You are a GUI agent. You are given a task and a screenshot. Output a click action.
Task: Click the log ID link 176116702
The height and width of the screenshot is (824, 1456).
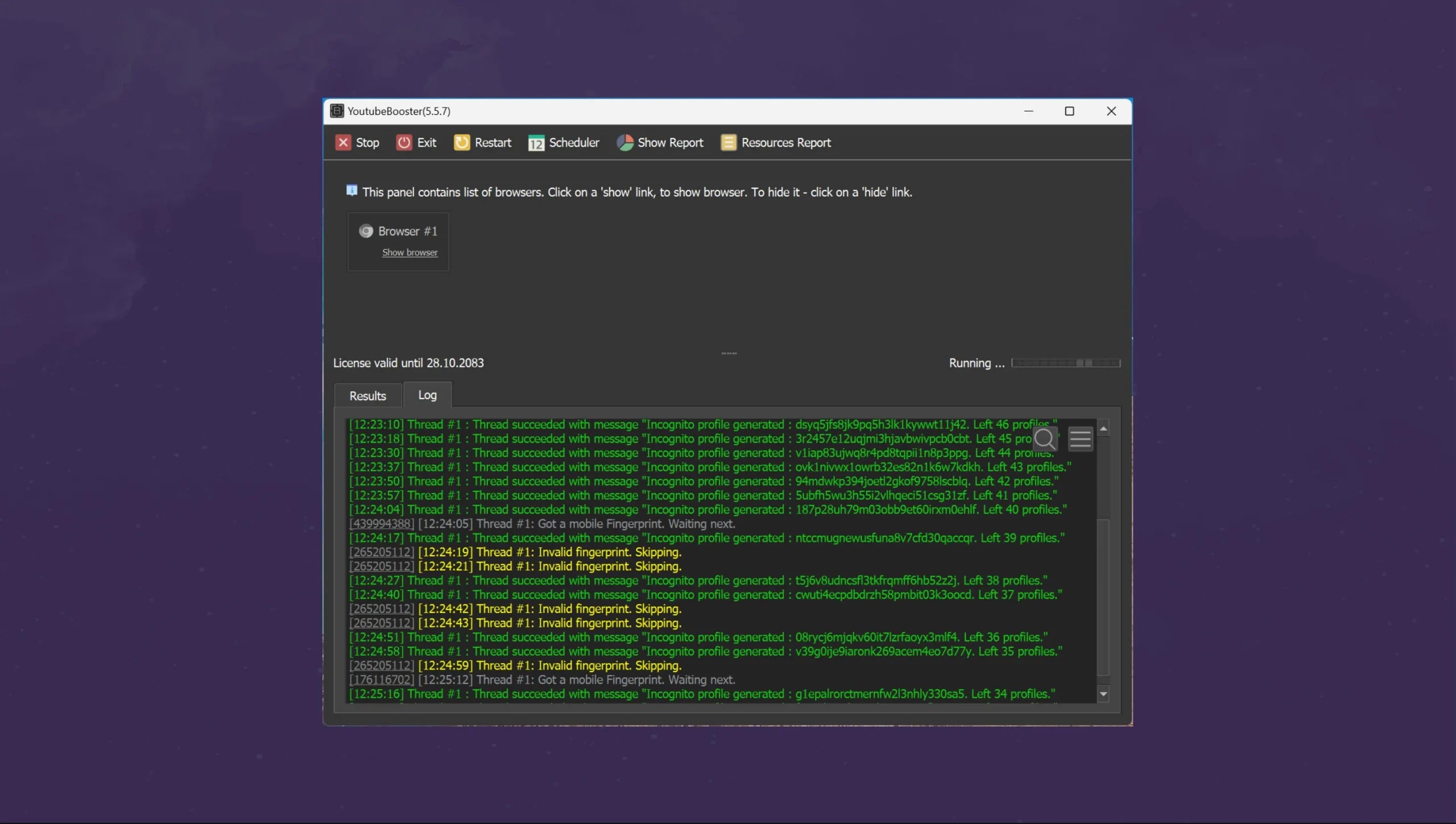382,680
